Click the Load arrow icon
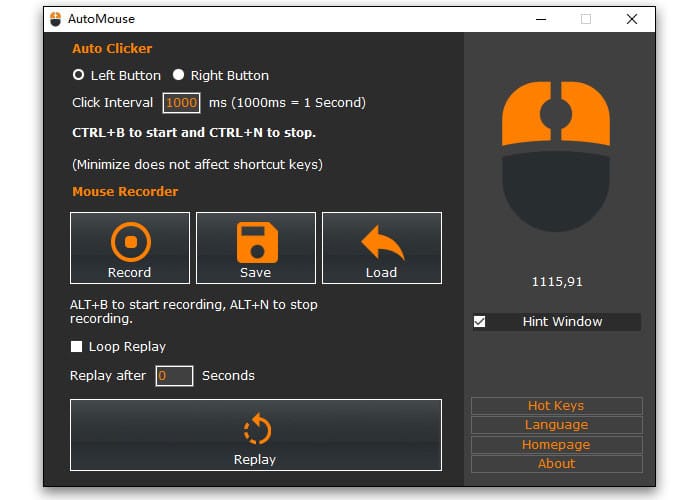This screenshot has width=700, height=500. 381,241
